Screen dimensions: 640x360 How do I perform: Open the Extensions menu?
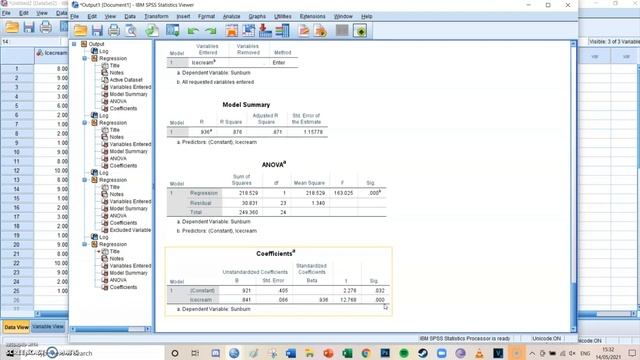pos(313,16)
